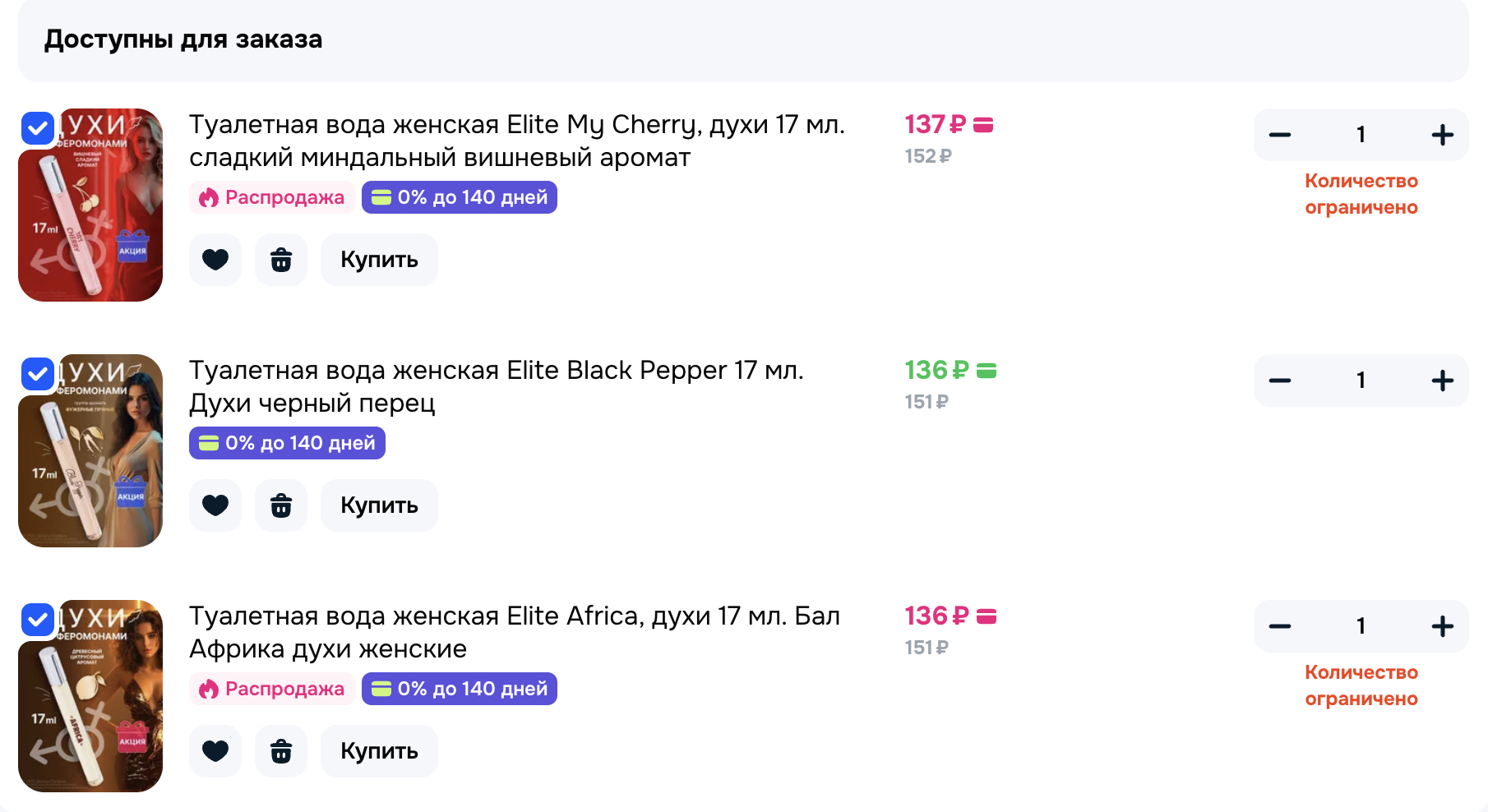Select Распродажа badge on Elite My Cherry
This screenshot has height=812, width=1488.
(x=272, y=197)
